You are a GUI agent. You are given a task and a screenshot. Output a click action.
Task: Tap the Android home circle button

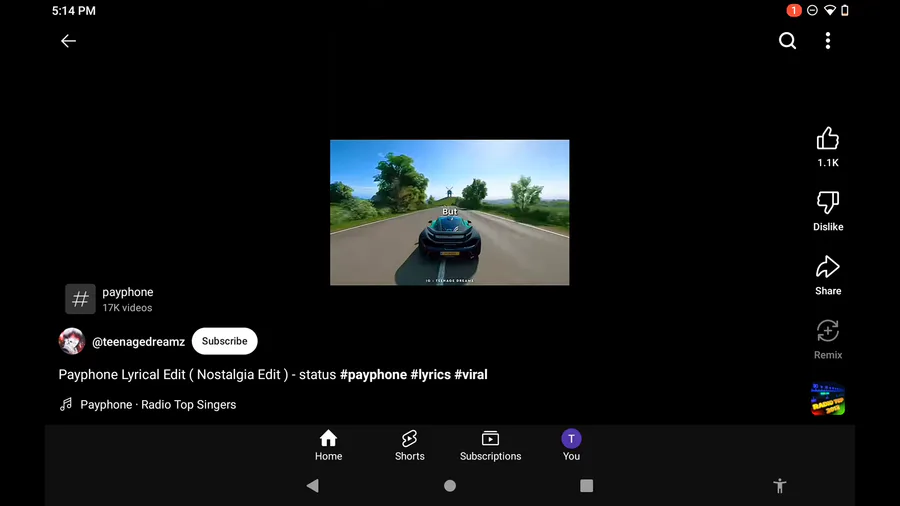point(450,486)
